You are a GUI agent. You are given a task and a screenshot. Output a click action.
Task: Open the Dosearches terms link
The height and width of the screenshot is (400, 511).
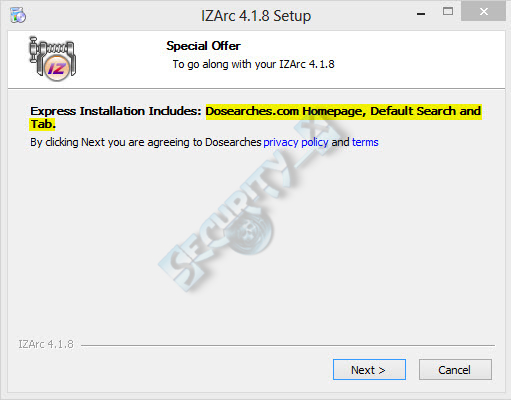pos(365,142)
